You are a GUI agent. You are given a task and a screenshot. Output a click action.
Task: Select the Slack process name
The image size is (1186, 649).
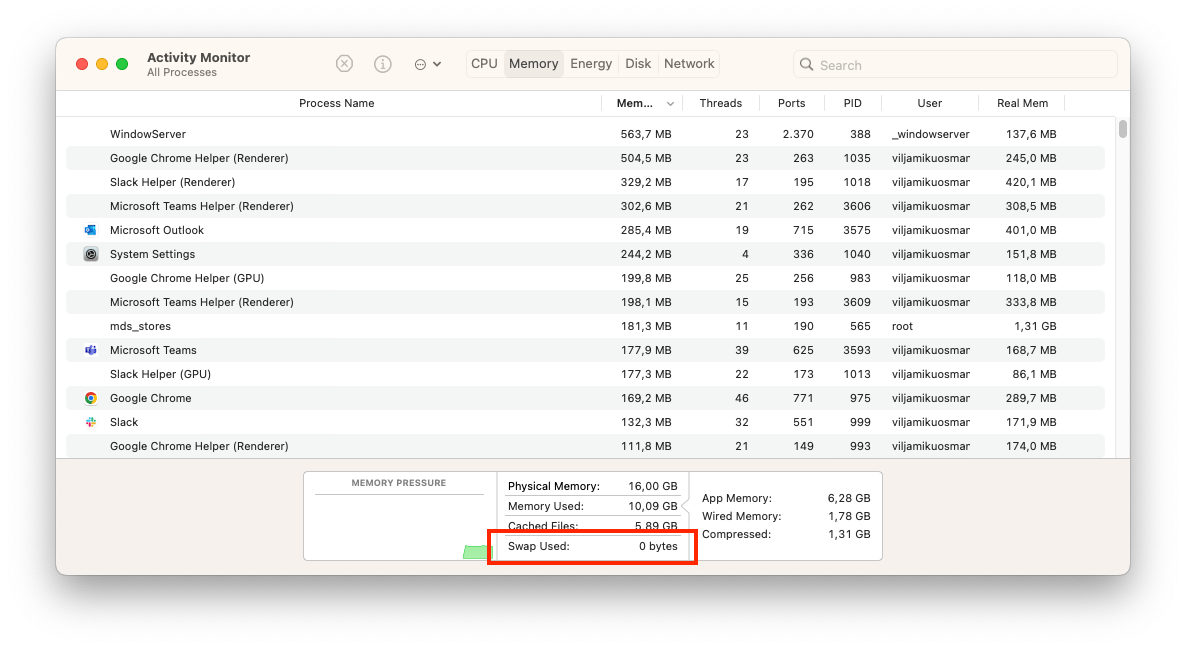pyautogui.click(x=124, y=422)
